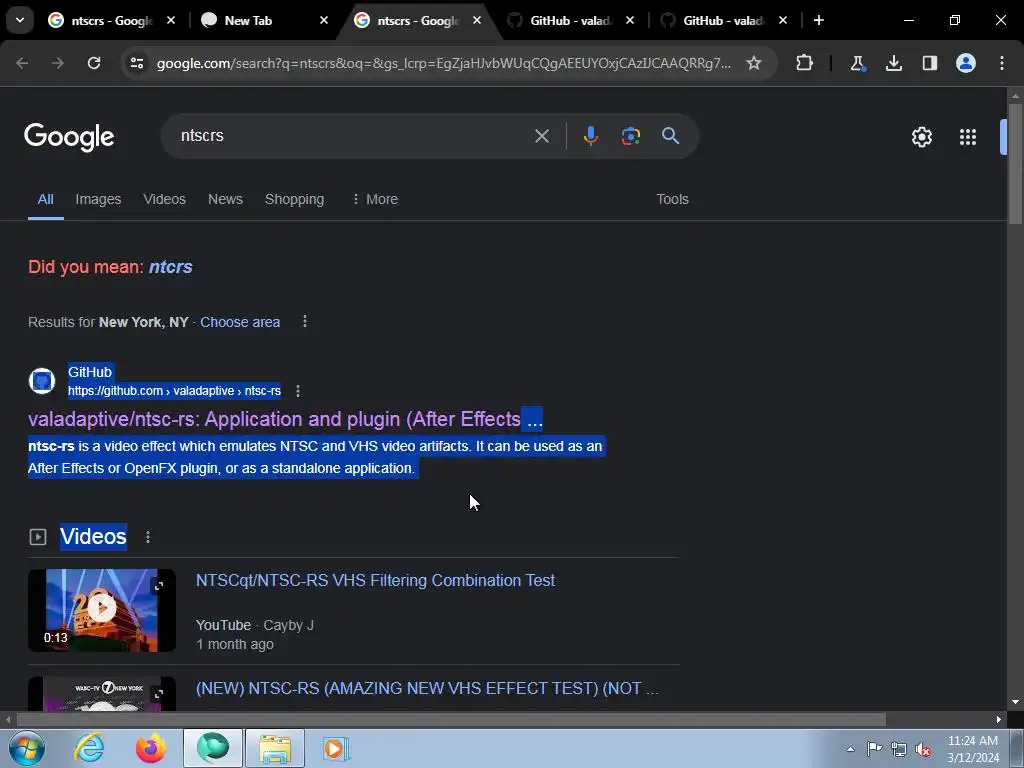This screenshot has height=768, width=1024.
Task: Go to Google home via logo
Action: pyautogui.click(x=69, y=136)
